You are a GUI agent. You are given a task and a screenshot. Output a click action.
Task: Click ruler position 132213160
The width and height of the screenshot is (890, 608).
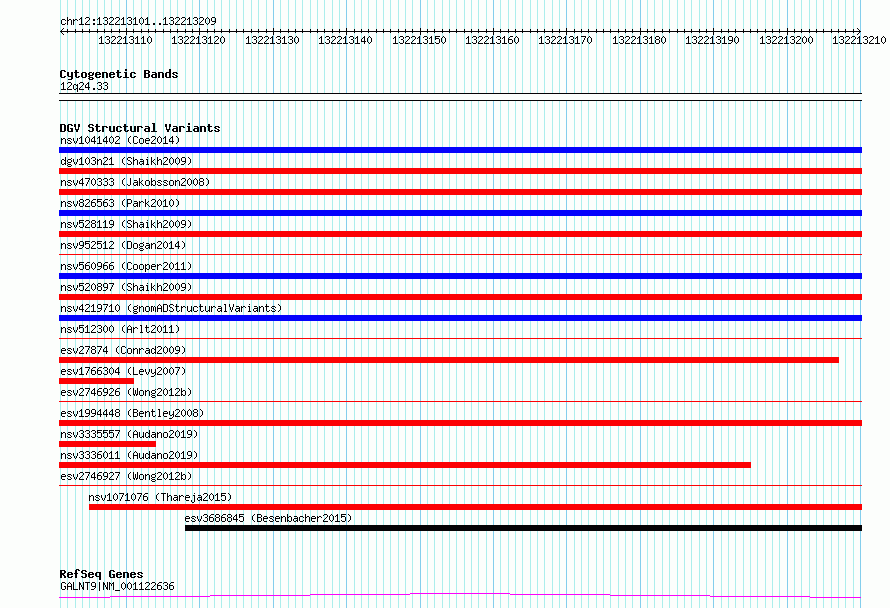pos(492,40)
